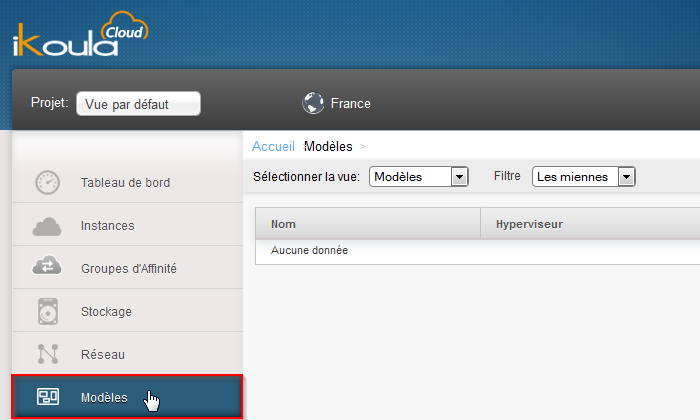Click the Modèles breadcrumb link
Viewport: 700px width, 420px height.
pos(328,147)
